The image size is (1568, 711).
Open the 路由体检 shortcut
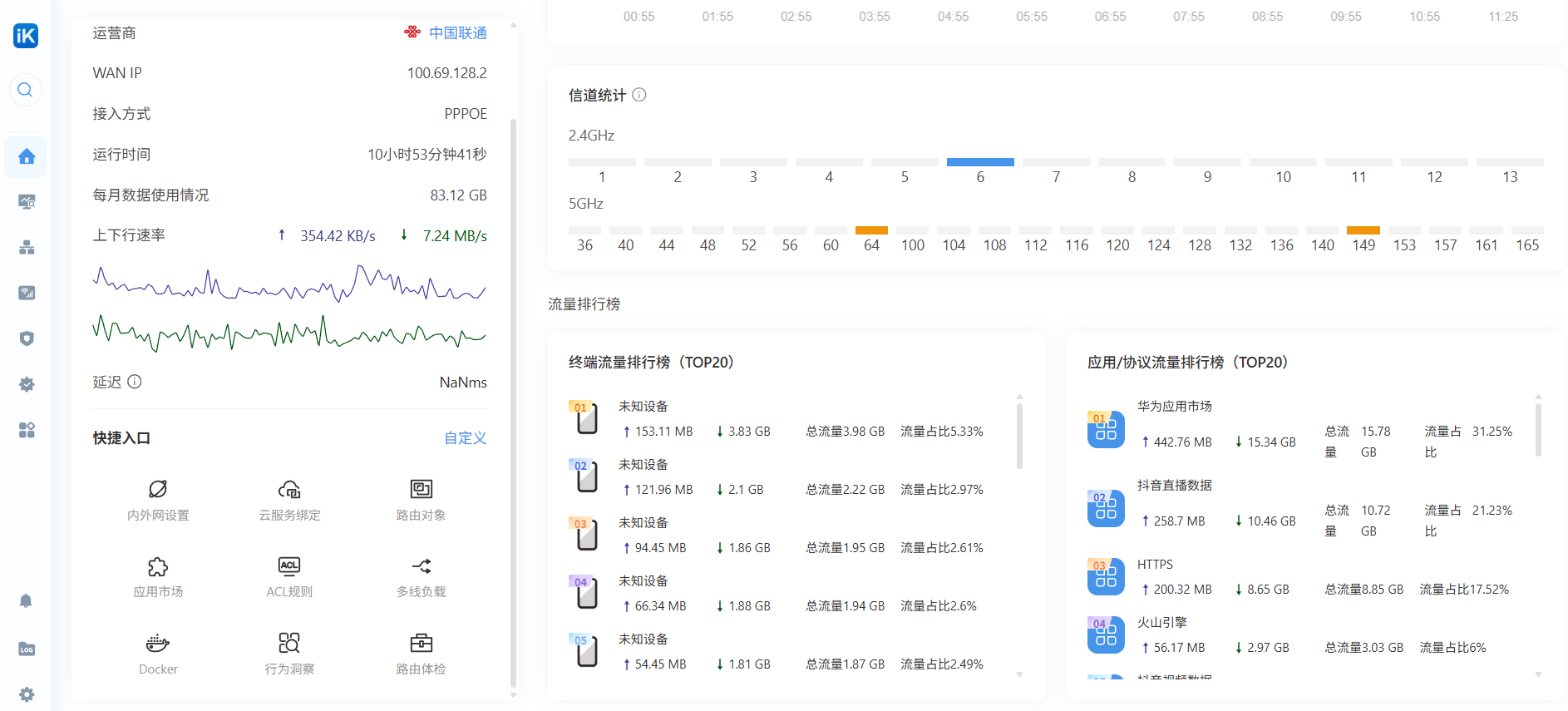pos(421,653)
